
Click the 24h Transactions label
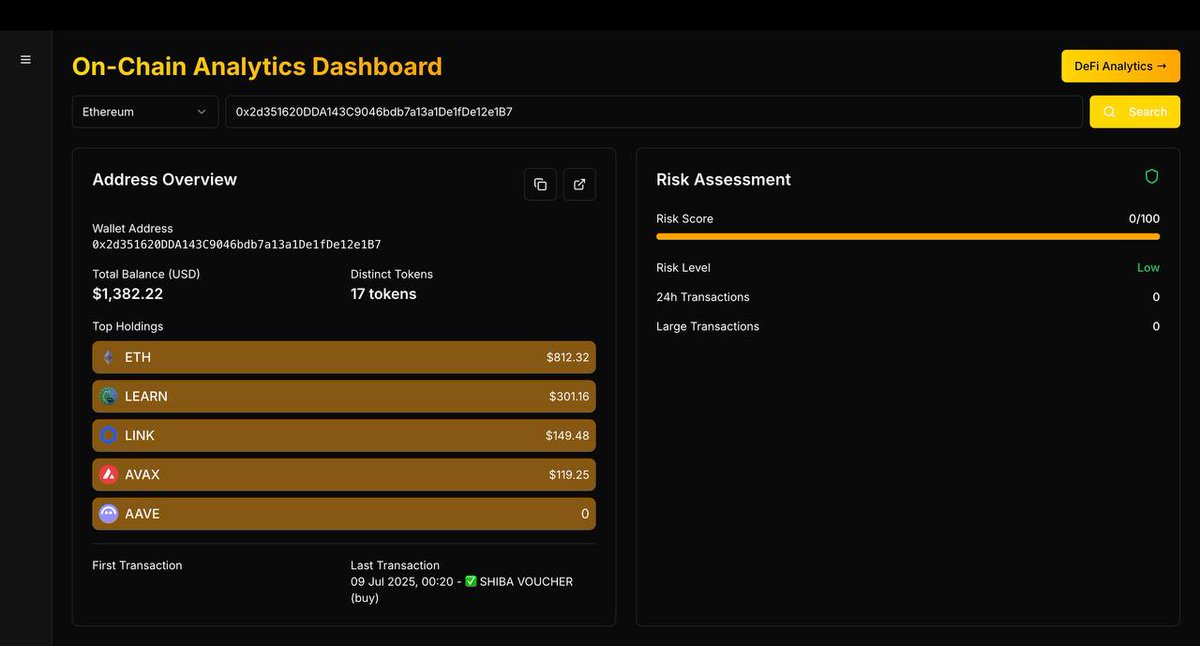[703, 297]
